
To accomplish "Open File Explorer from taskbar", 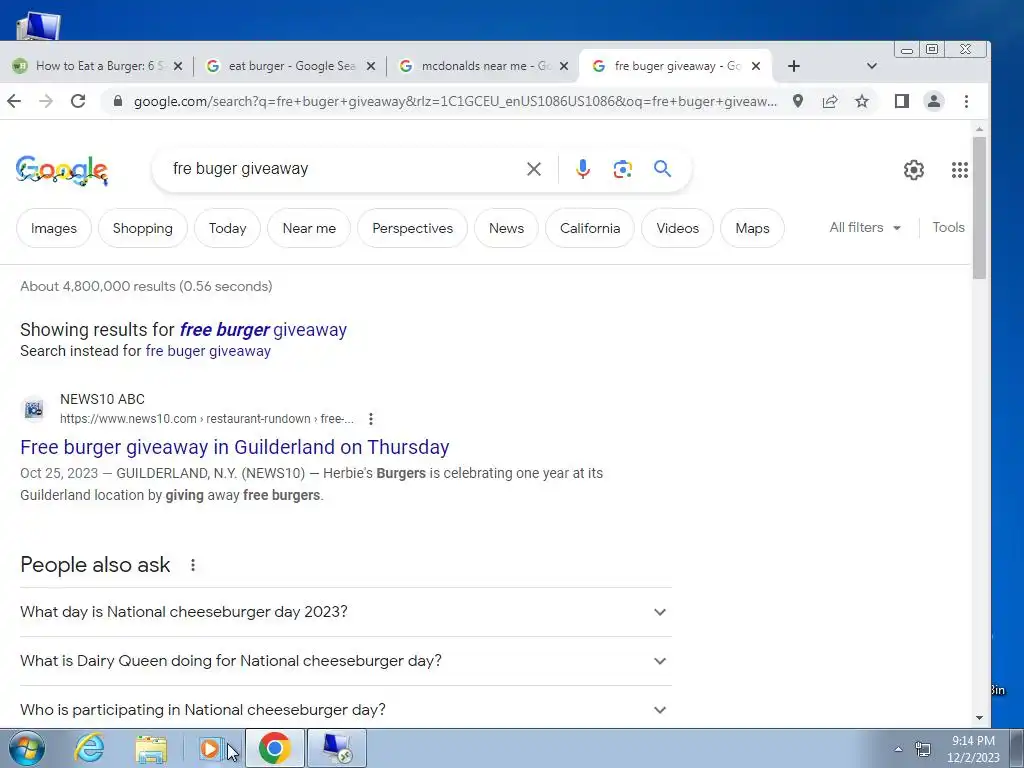I will (151, 749).
